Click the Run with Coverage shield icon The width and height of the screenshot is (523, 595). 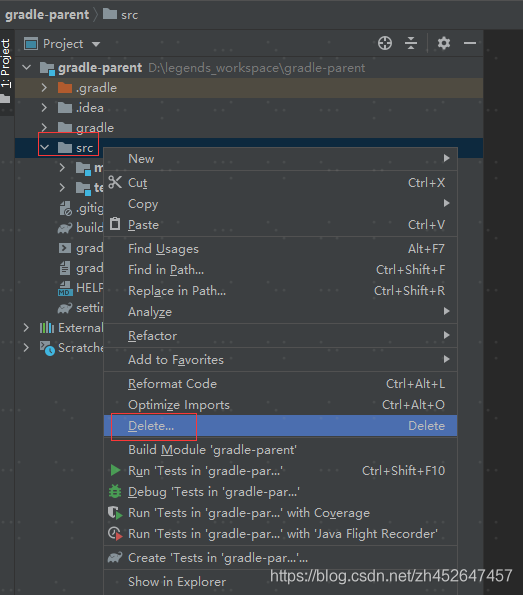tap(115, 513)
